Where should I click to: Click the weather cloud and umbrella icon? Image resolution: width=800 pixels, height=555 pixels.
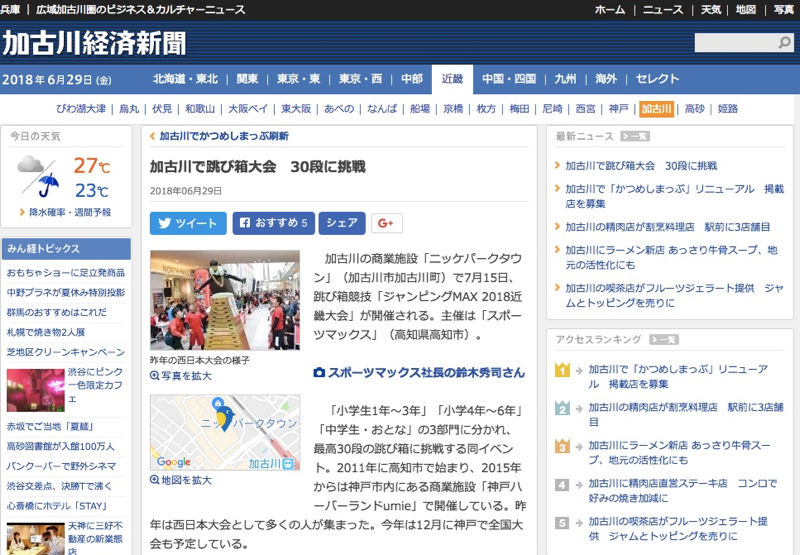pos(38,176)
